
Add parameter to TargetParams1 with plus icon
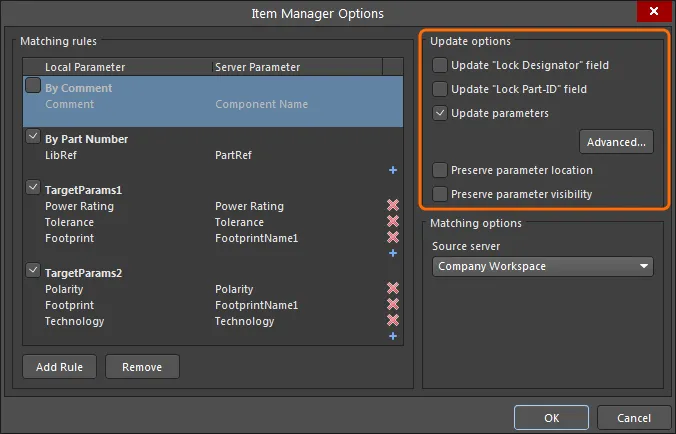tap(393, 253)
